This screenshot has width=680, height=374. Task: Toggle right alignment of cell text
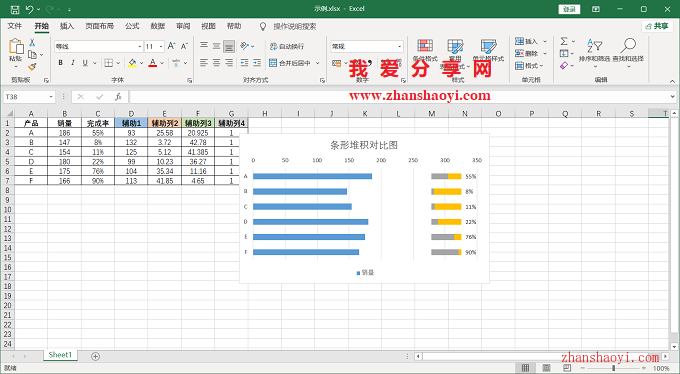229,63
